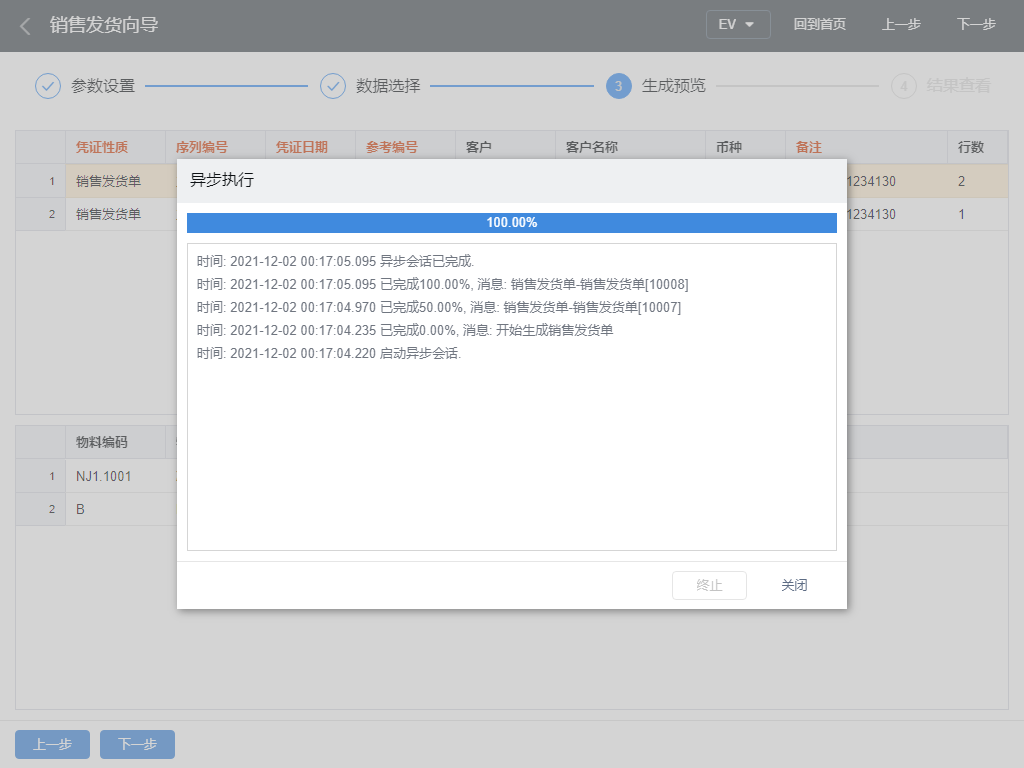Image resolution: width=1024 pixels, height=768 pixels.
Task: Click step 4 结果查看 circle icon
Action: pos(904,86)
